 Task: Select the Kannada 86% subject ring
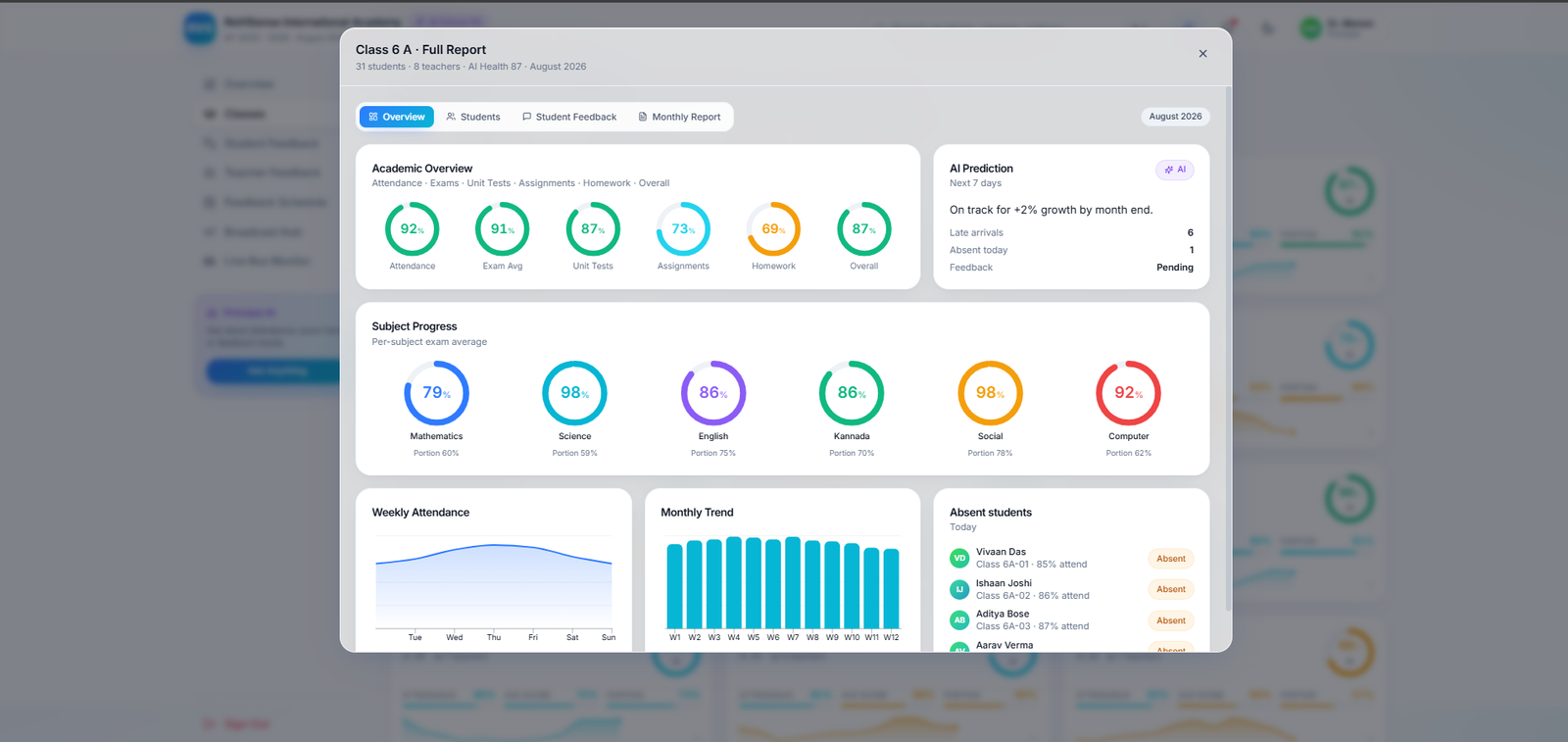pyautogui.click(x=852, y=393)
